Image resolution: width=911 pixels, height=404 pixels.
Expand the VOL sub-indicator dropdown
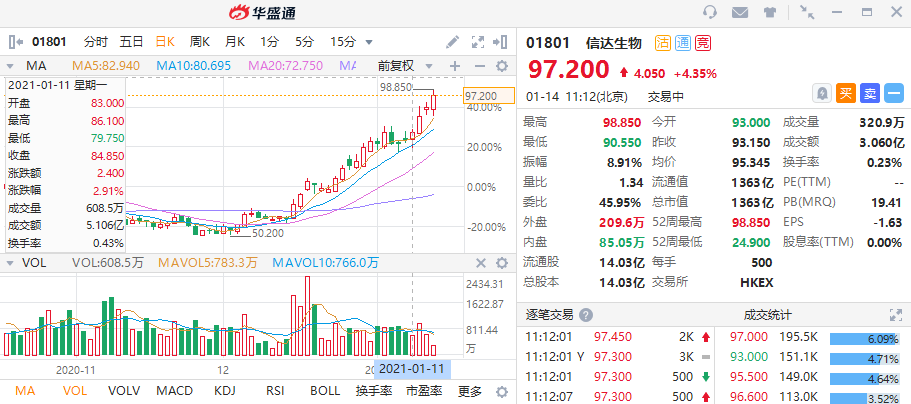[10, 263]
